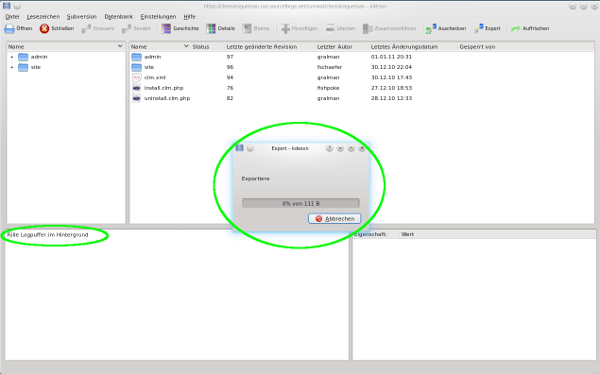Click the file list Name column sort arrow
The height and width of the screenshot is (374, 600).
[186, 46]
